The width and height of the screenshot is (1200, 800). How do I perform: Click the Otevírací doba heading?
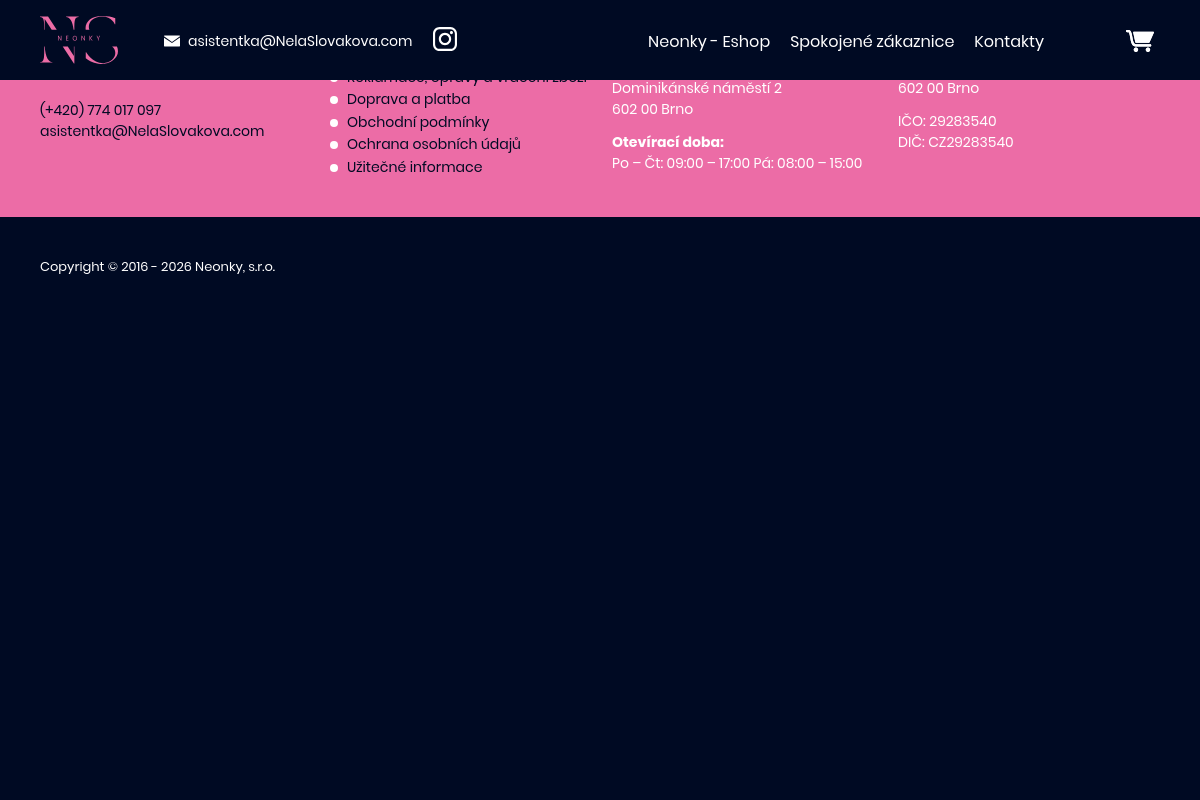[667, 142]
